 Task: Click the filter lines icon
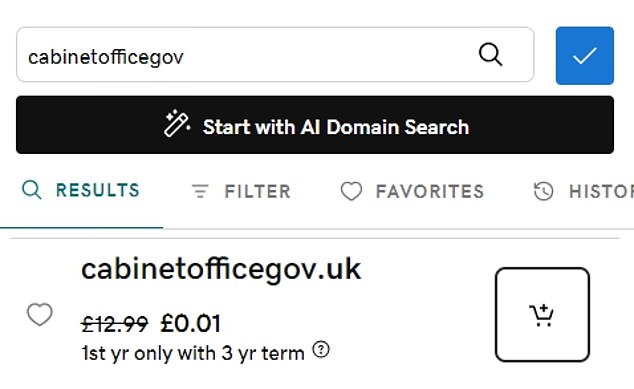pos(200,191)
